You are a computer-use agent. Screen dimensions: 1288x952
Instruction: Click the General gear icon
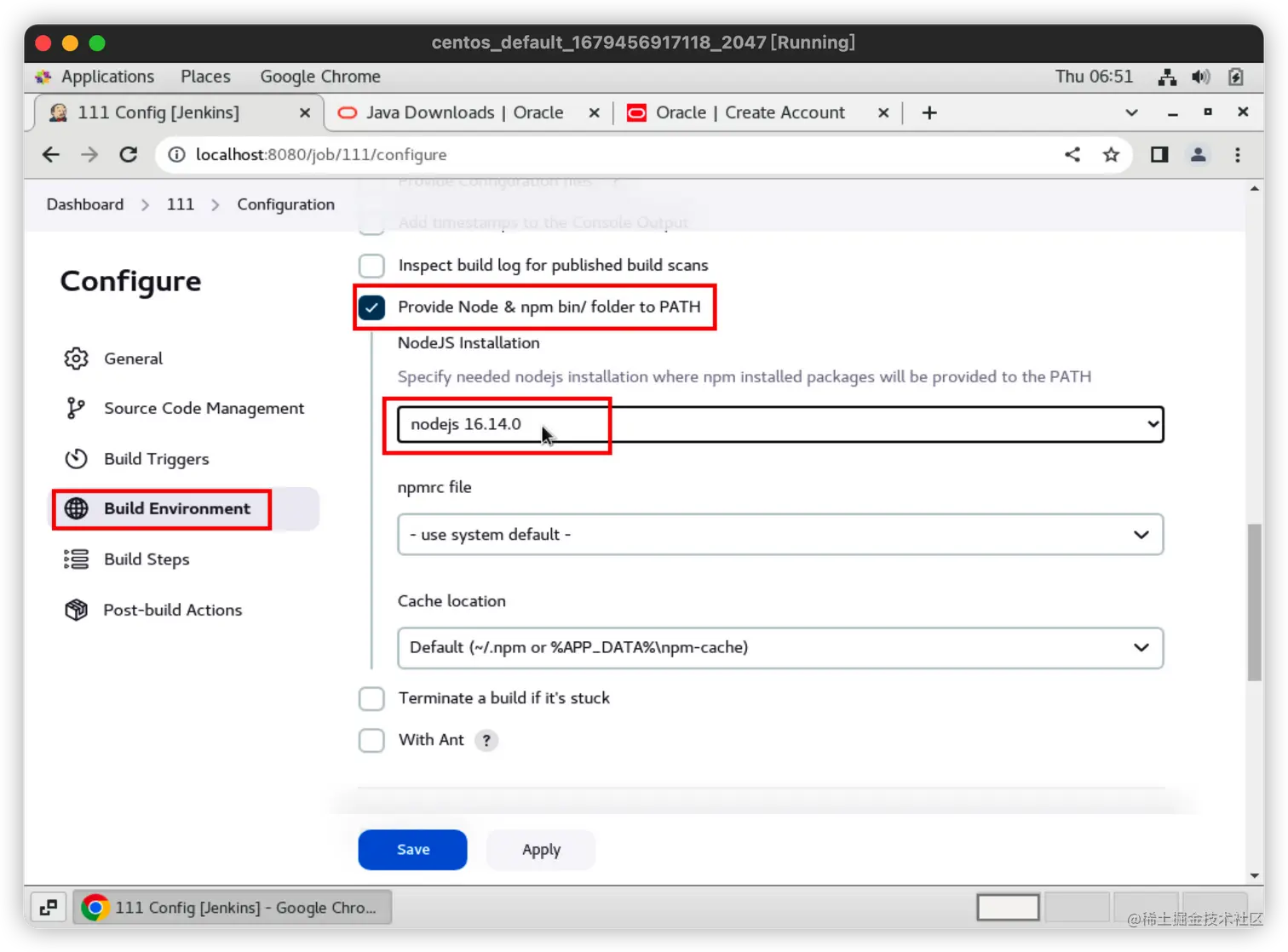(x=76, y=358)
